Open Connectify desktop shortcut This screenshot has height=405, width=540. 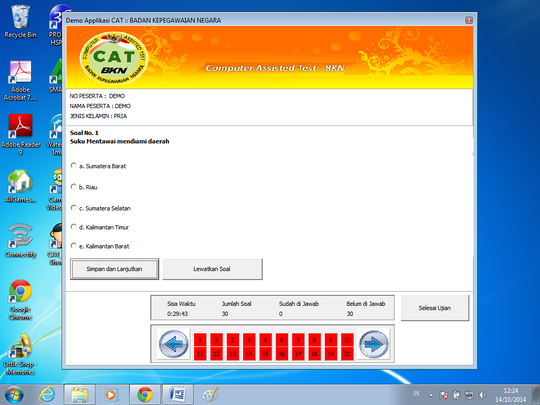21,241
